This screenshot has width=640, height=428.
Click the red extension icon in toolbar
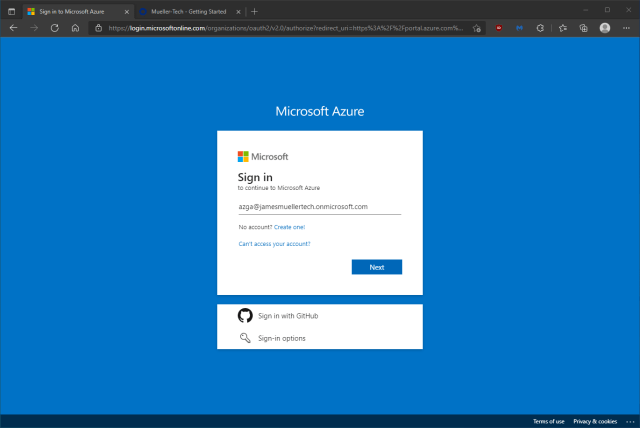(499, 28)
